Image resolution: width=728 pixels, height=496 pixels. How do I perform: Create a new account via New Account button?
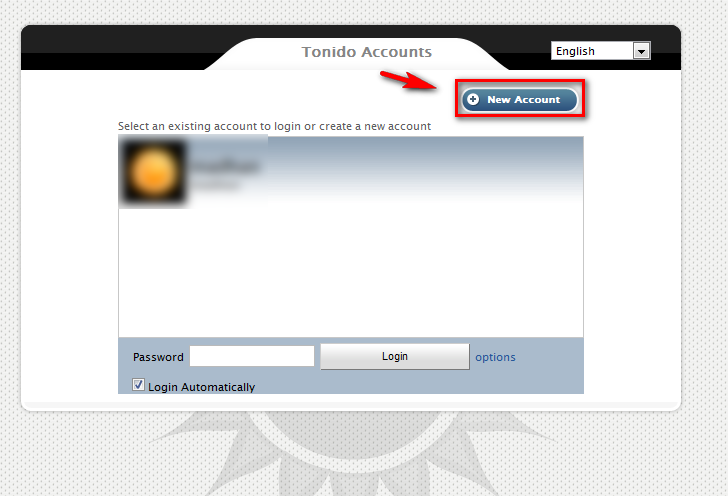click(520, 99)
